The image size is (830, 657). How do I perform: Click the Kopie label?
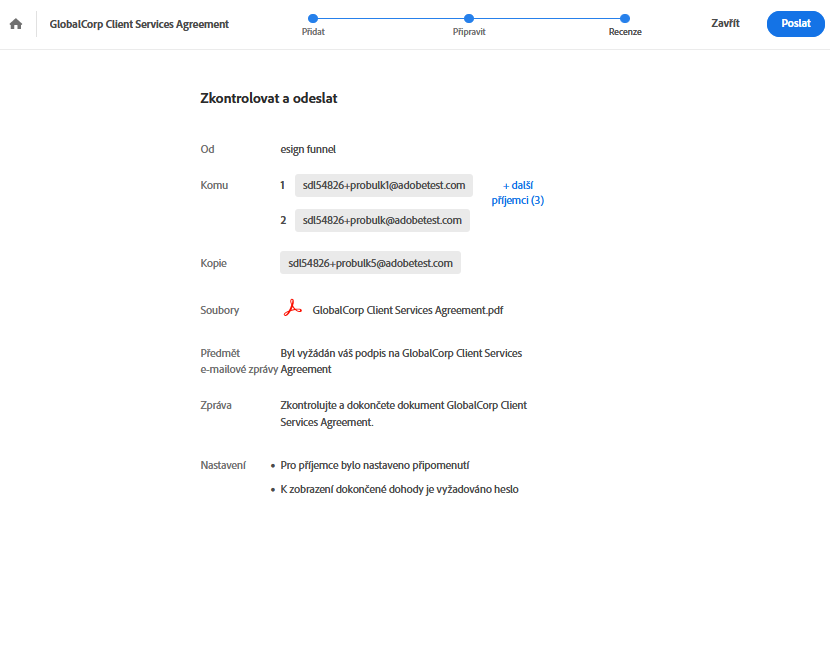213,263
